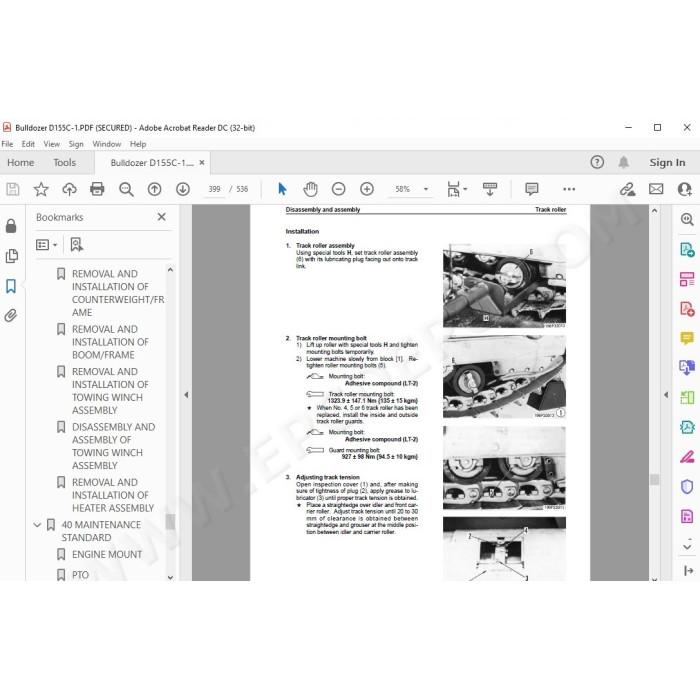
Task: Go to previous page arrow
Action: tap(154, 189)
